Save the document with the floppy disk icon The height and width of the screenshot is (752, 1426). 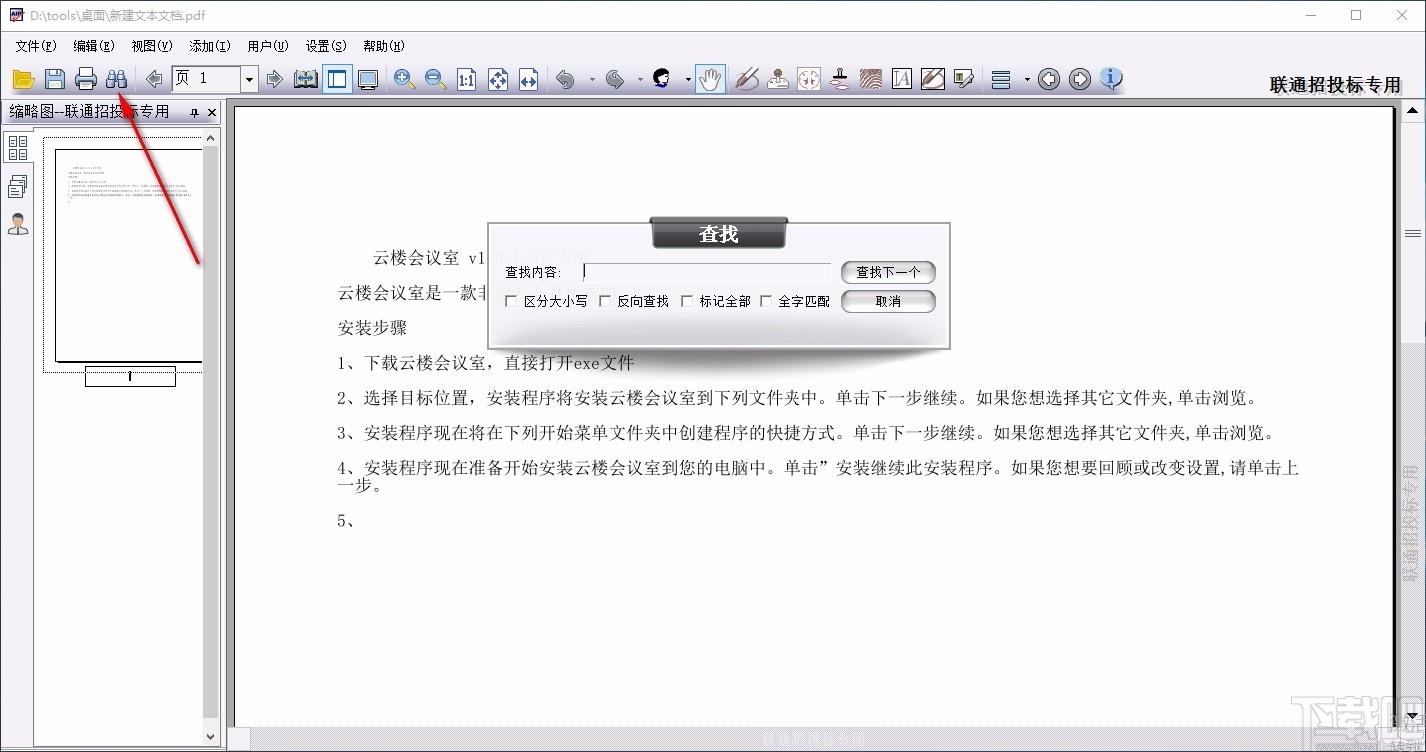coord(55,79)
